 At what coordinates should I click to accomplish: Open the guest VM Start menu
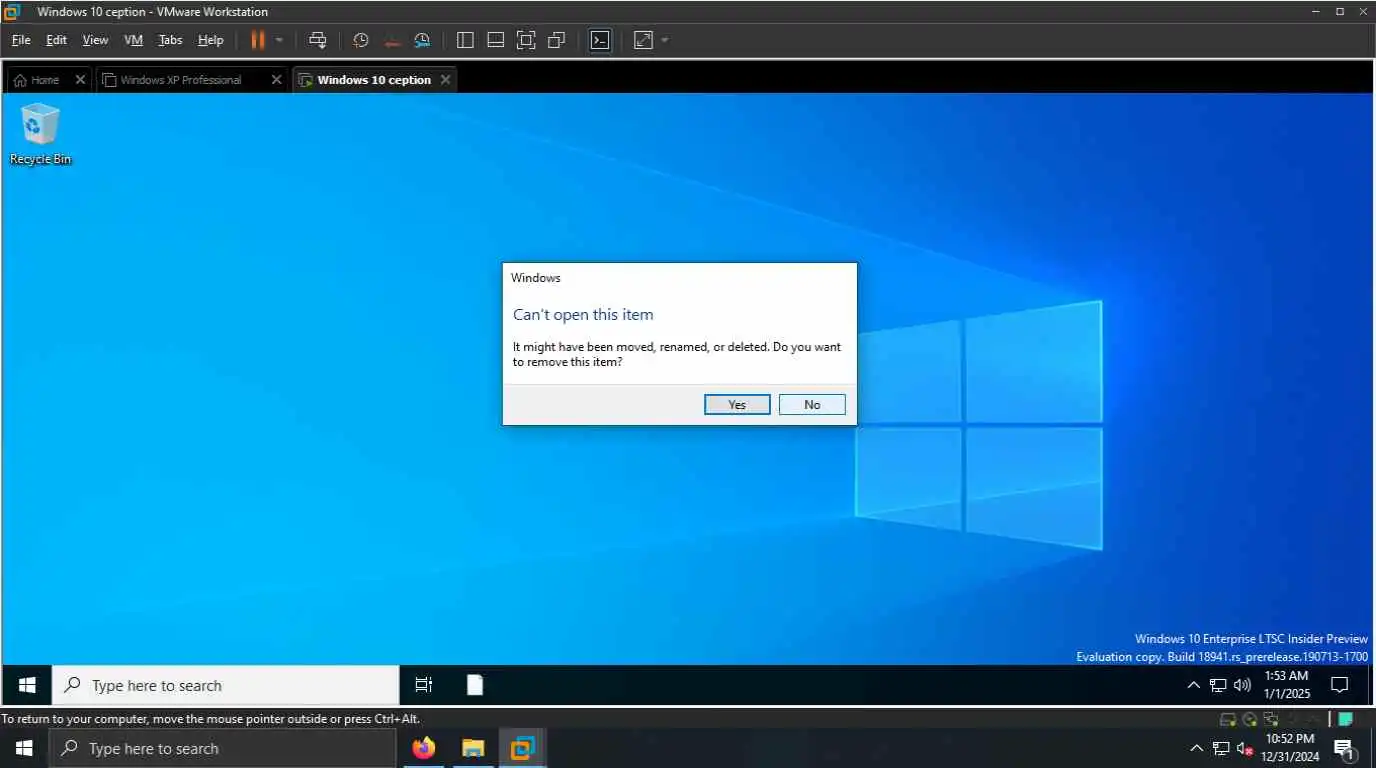tap(27, 685)
